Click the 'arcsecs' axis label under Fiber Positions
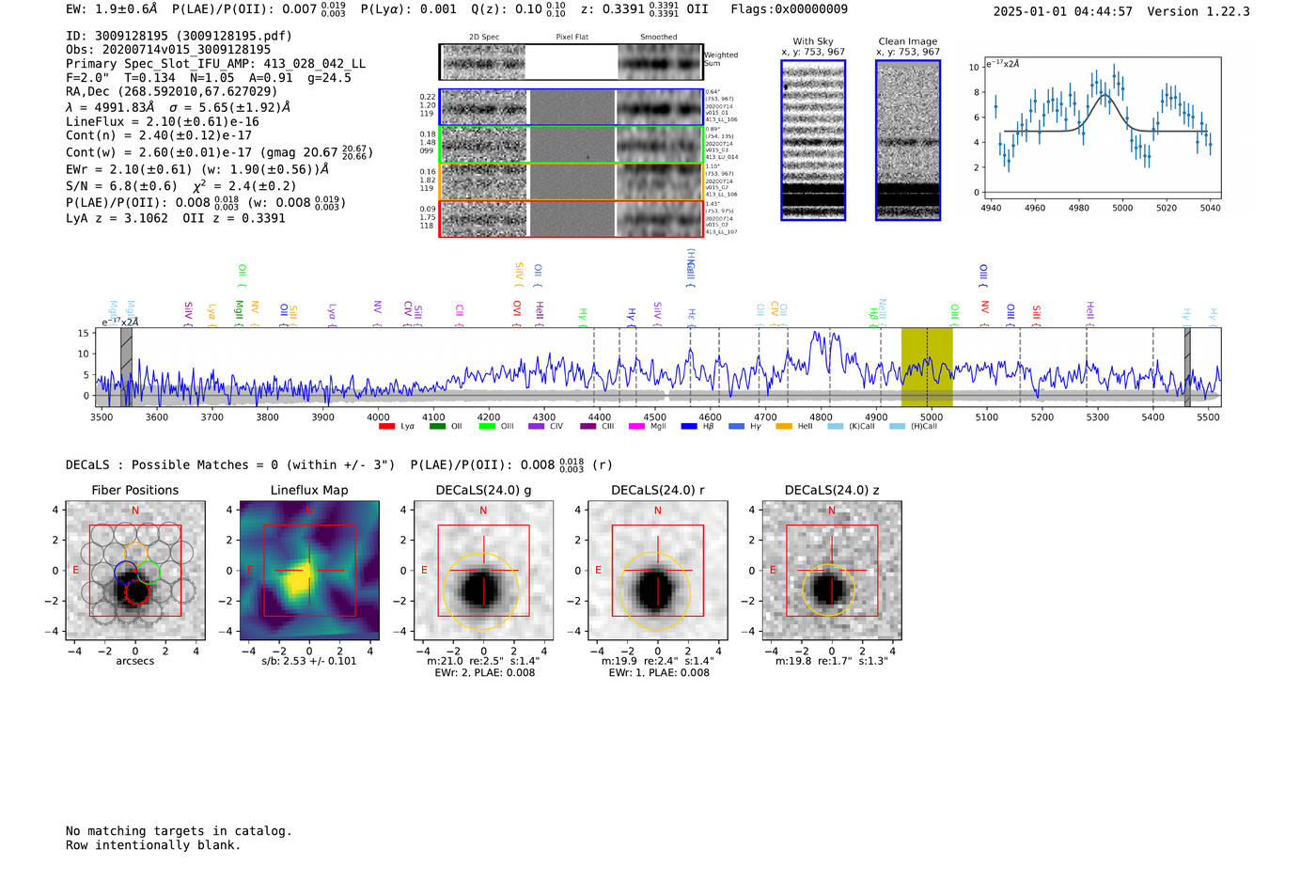Image resolution: width=1316 pixels, height=896 pixels. coord(135,661)
